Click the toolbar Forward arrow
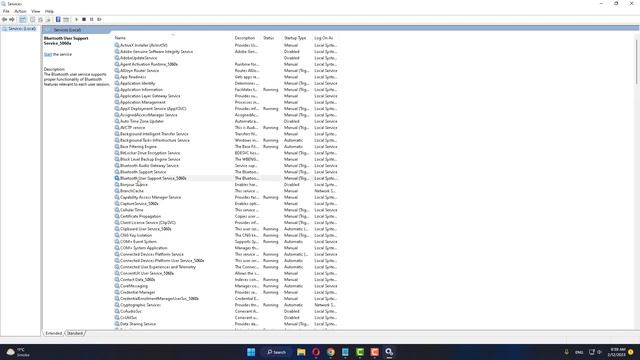This screenshot has height=360, width=640. (x=12, y=20)
